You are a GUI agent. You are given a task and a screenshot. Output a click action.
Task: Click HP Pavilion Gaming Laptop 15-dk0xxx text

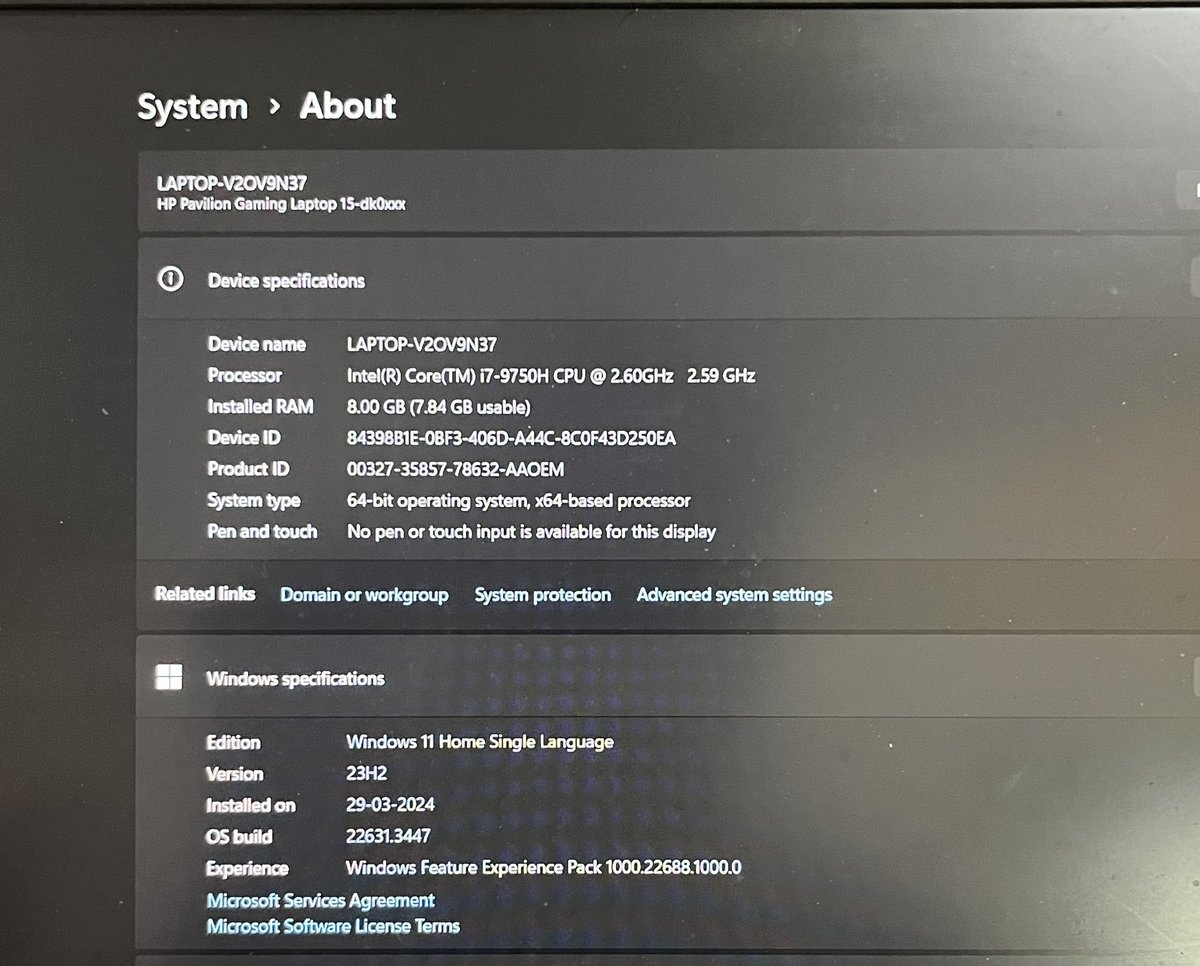pyautogui.click(x=282, y=205)
